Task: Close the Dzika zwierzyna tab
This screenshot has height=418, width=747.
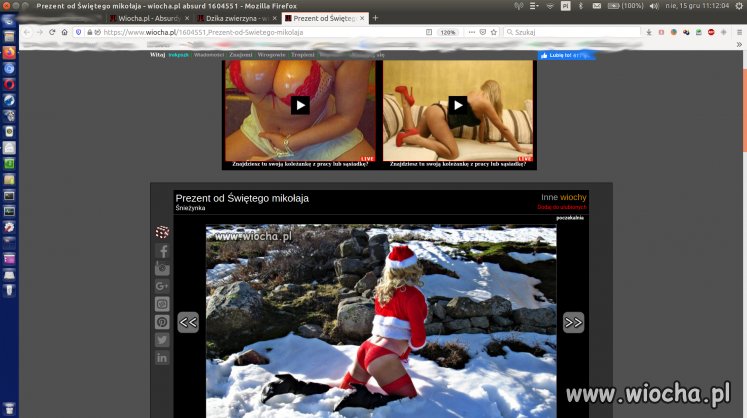Action: 274,18
